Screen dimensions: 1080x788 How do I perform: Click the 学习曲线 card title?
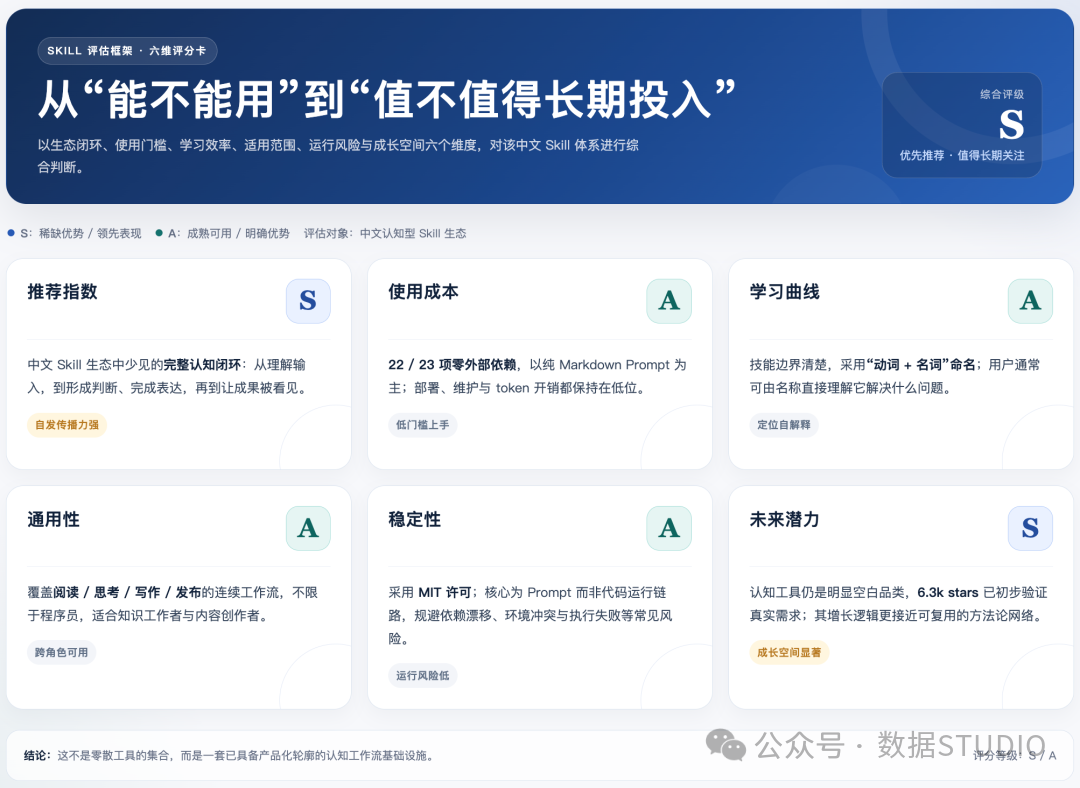coord(785,292)
